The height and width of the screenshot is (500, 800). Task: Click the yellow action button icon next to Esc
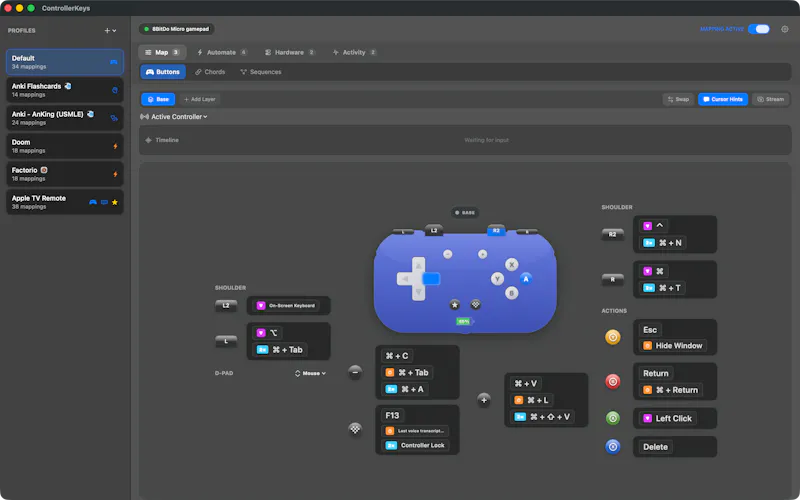613,337
